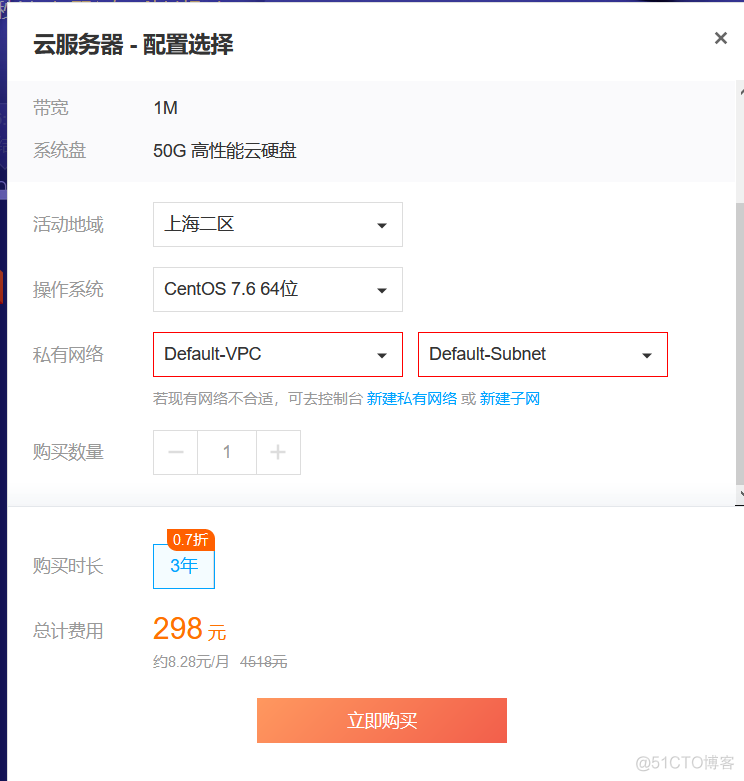
Task: Open the 新建子网 link
Action: pos(509,399)
